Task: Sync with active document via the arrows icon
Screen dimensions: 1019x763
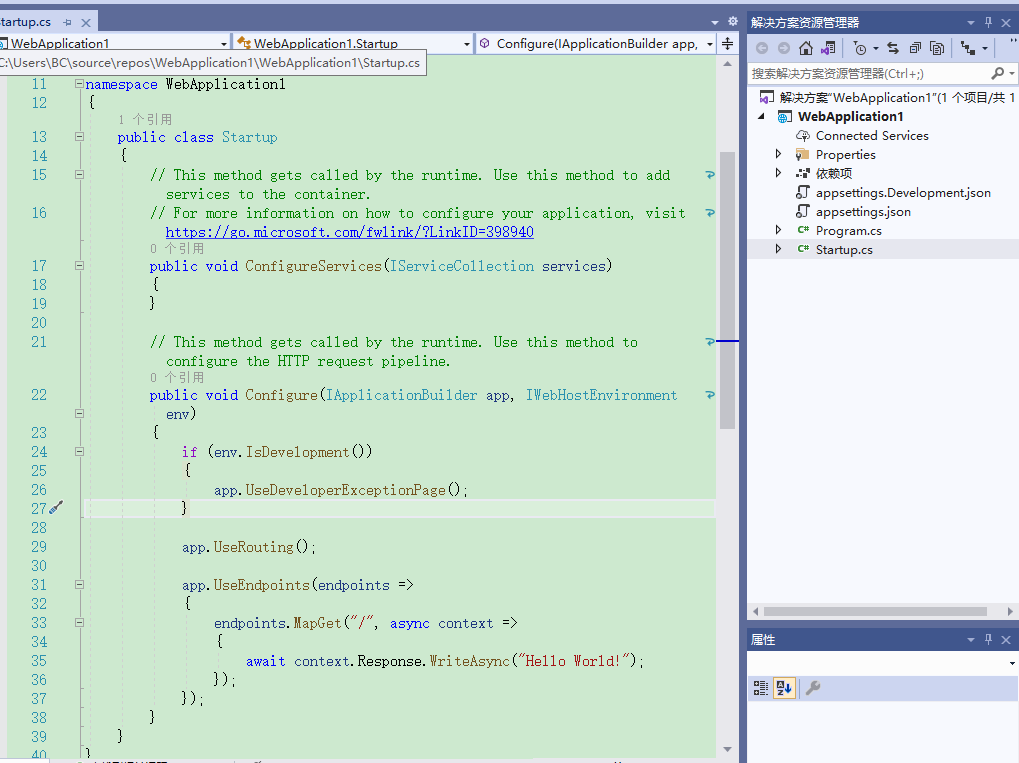Action: coord(893,48)
